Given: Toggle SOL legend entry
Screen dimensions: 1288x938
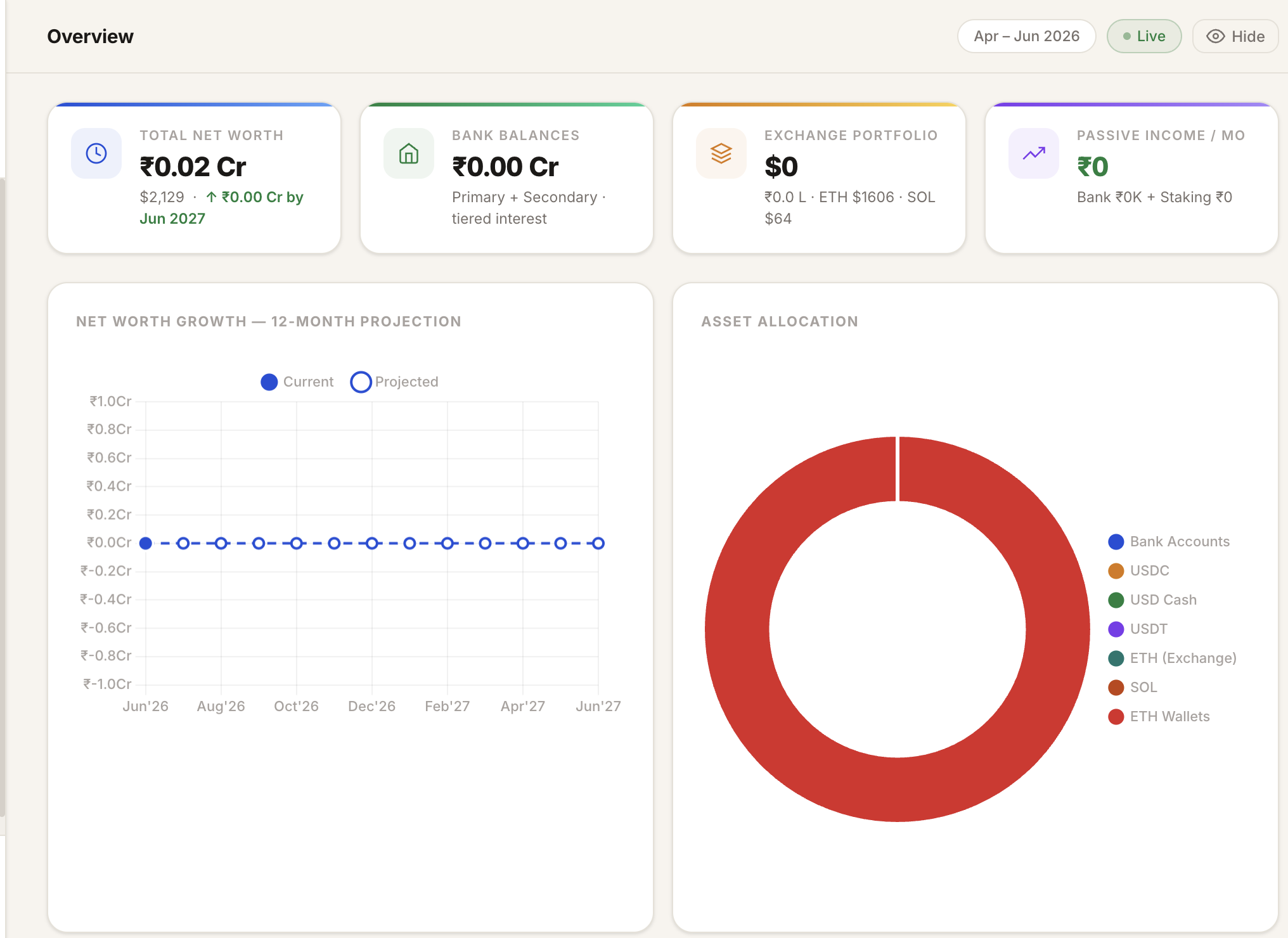Looking at the screenshot, I should click(x=1133, y=687).
